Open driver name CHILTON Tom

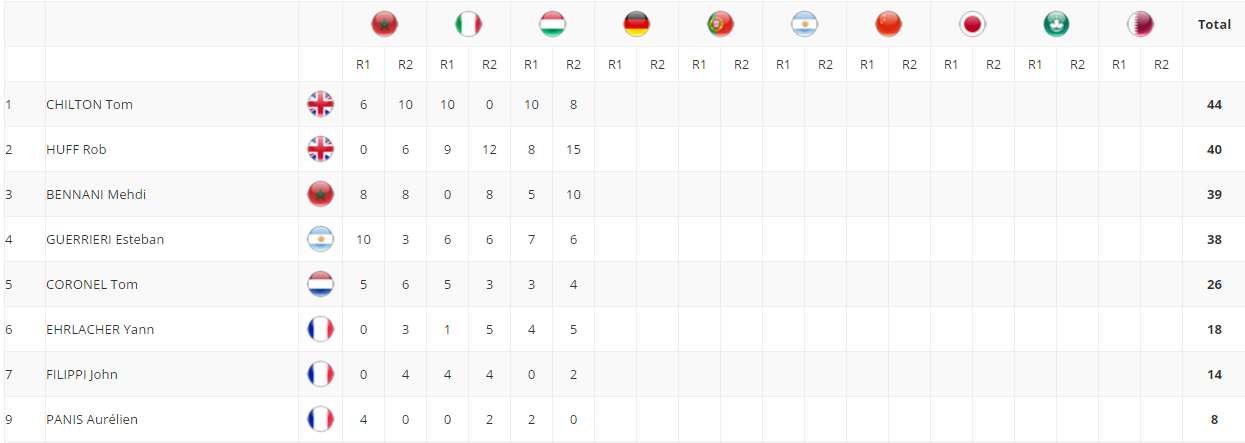pyautogui.click(x=89, y=104)
